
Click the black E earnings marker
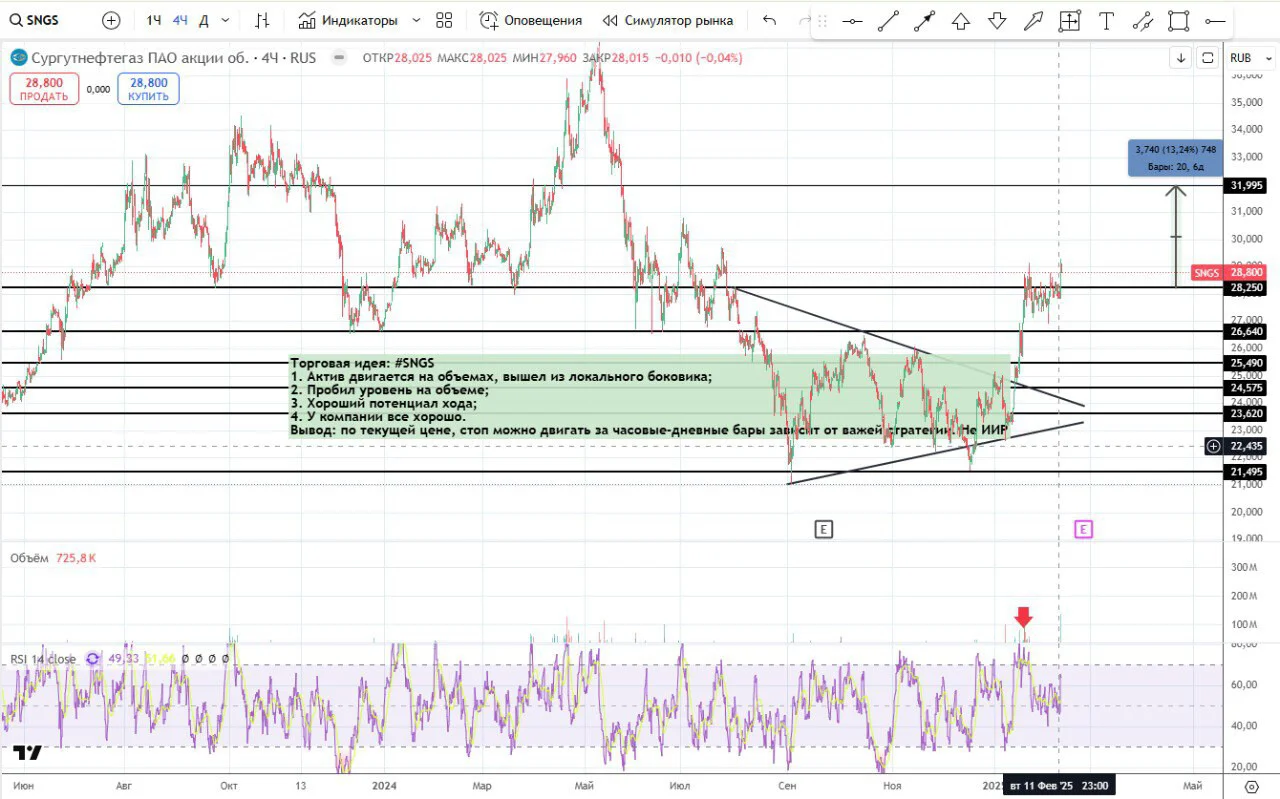pyautogui.click(x=823, y=529)
